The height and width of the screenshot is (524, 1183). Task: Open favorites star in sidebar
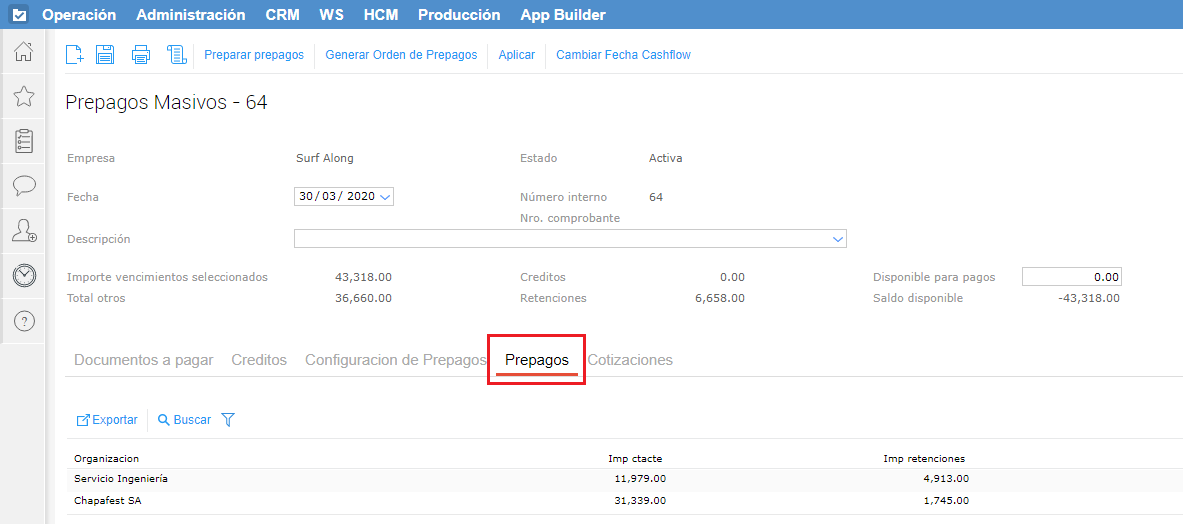[x=24, y=96]
